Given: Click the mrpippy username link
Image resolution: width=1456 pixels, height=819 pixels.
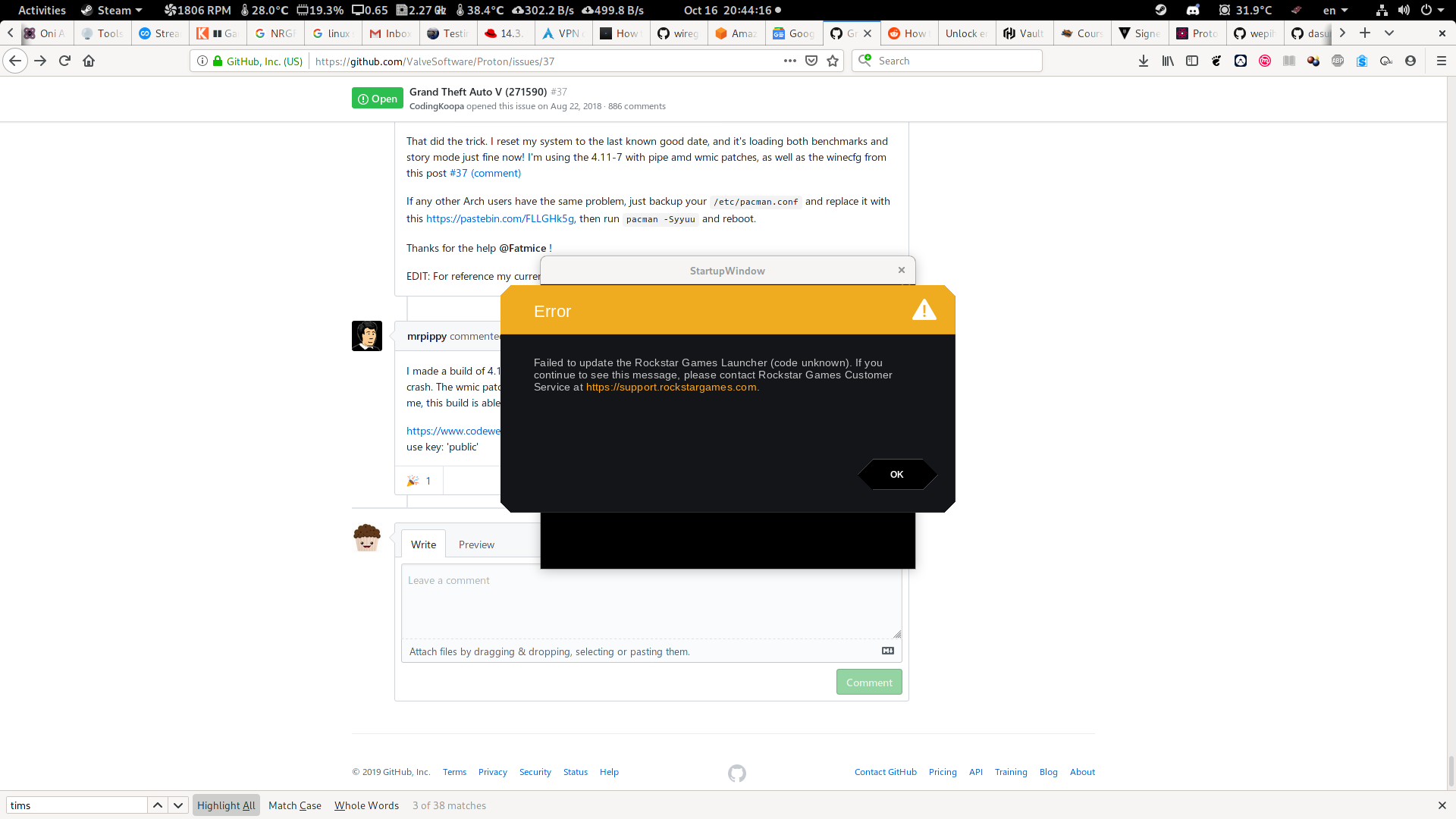Looking at the screenshot, I should point(427,336).
